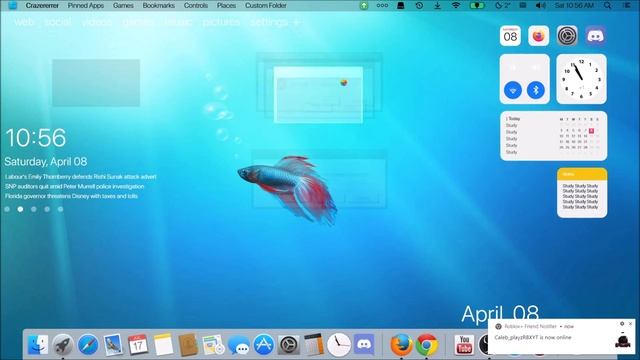Open the App Store dock icon
The width and height of the screenshot is (640, 360).
coord(264,345)
